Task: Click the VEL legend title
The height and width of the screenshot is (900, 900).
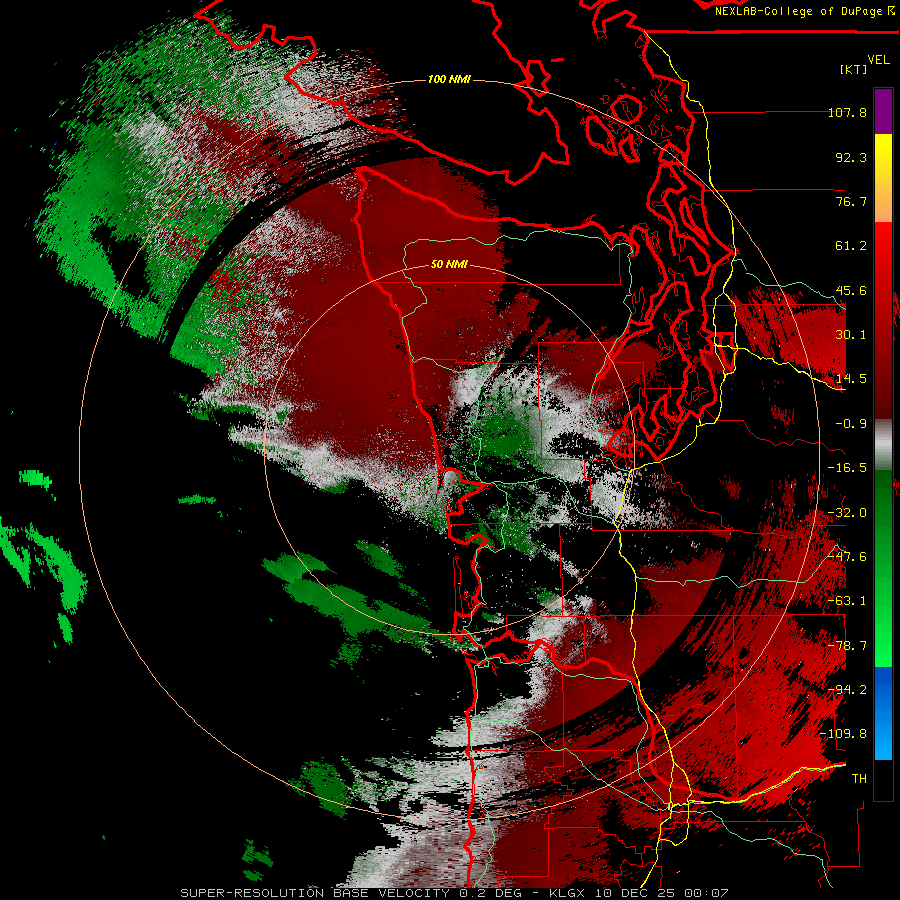Action: tap(879, 60)
